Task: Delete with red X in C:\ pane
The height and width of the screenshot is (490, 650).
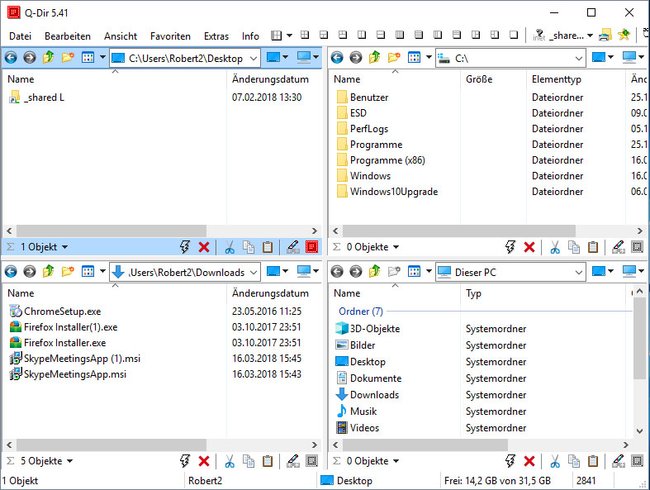Action: pos(529,247)
